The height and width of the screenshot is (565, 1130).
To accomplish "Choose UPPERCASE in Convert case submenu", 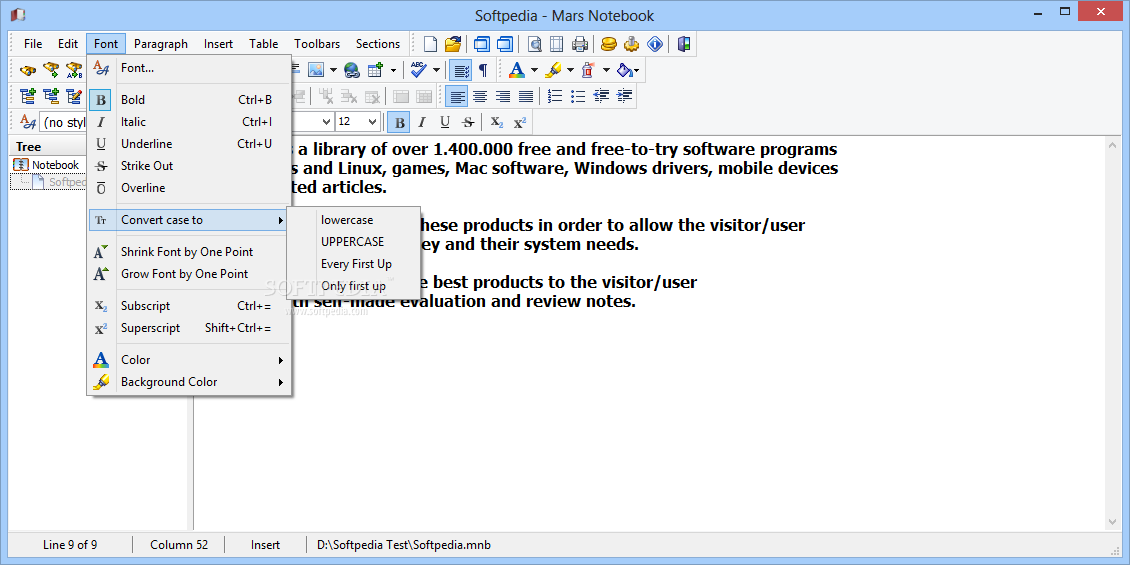I will coord(353,241).
